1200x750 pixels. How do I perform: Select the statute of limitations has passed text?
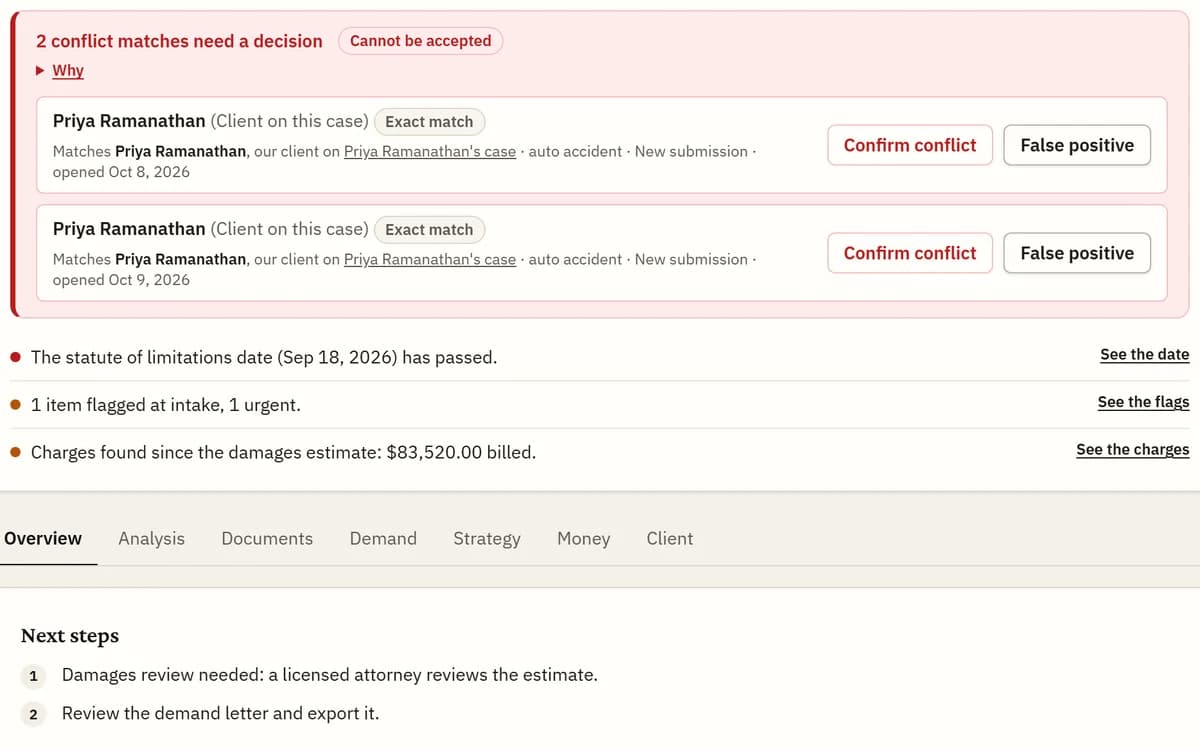click(264, 357)
